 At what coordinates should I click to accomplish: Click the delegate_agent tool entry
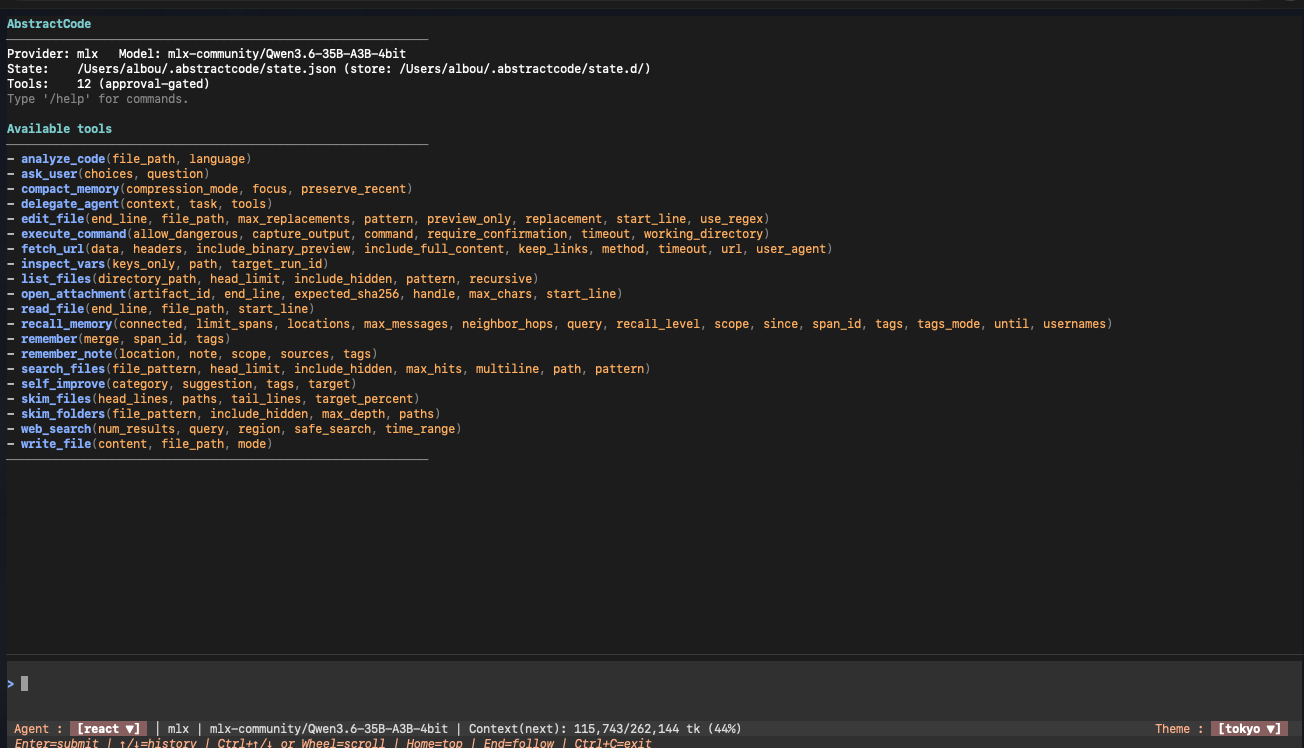(139, 204)
